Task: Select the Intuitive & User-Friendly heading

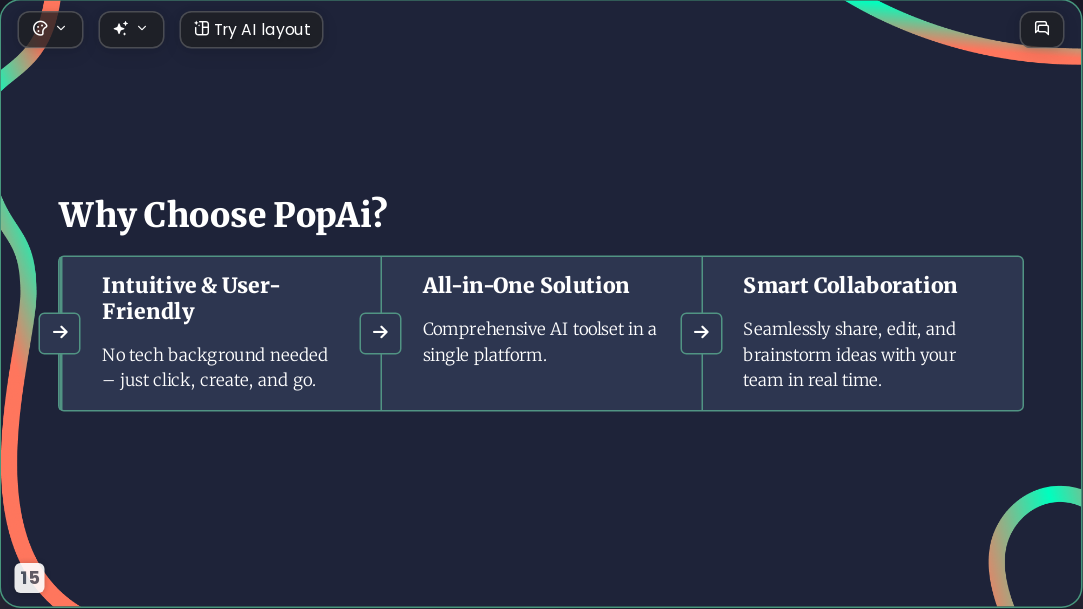Action: [191, 298]
